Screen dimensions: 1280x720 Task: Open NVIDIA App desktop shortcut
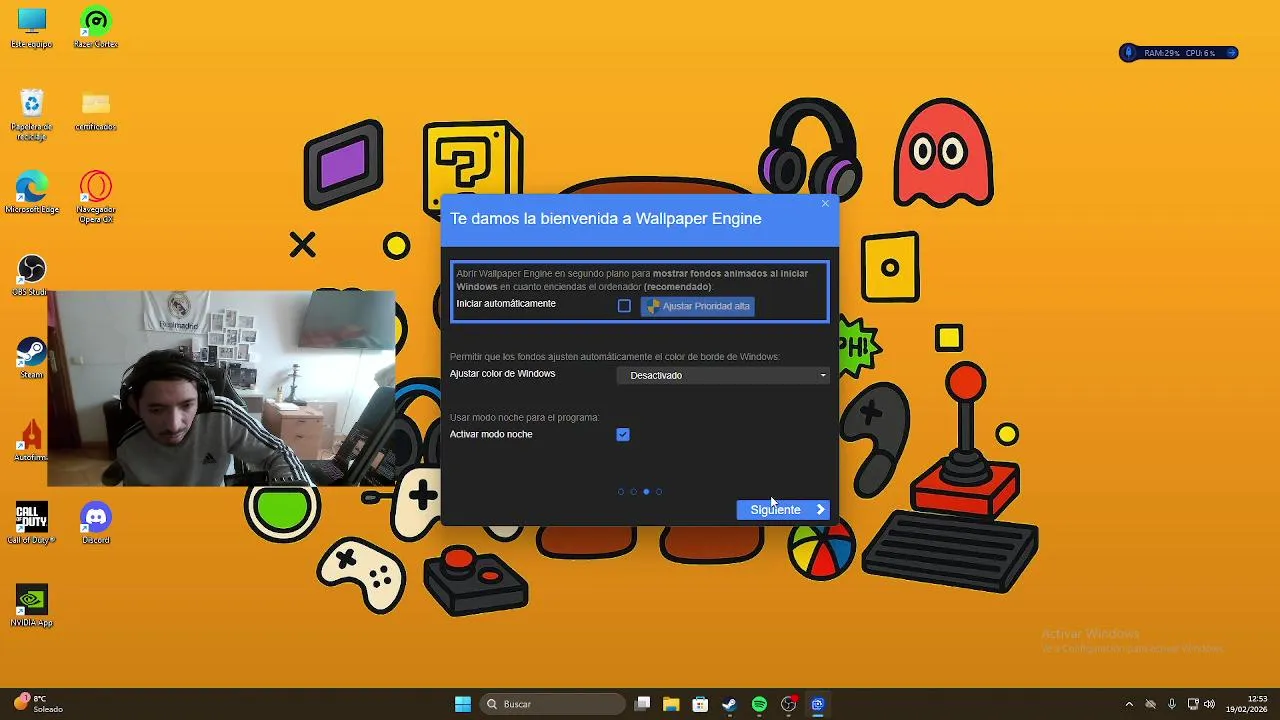[x=31, y=606]
